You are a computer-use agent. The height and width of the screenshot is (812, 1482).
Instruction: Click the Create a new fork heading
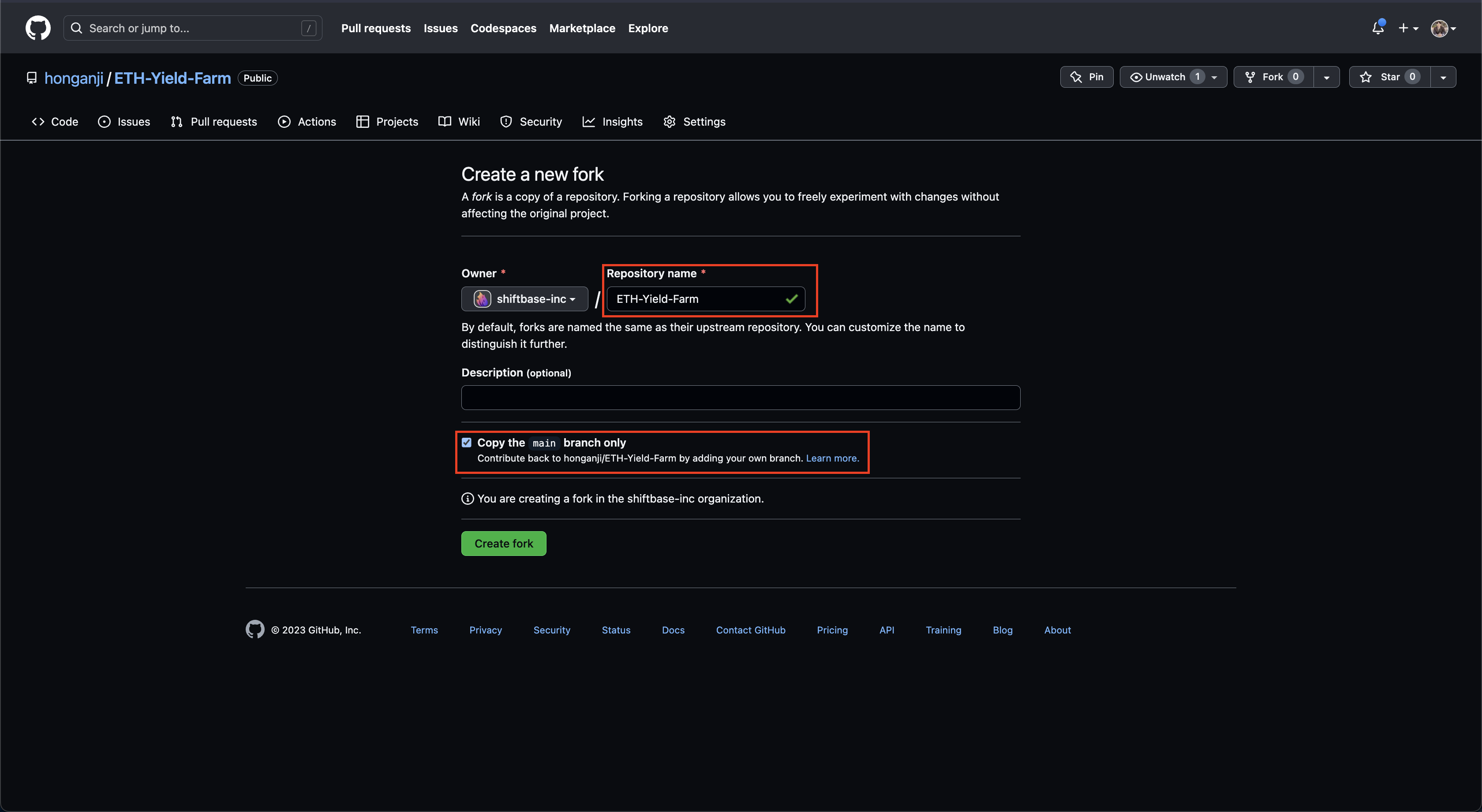[532, 174]
